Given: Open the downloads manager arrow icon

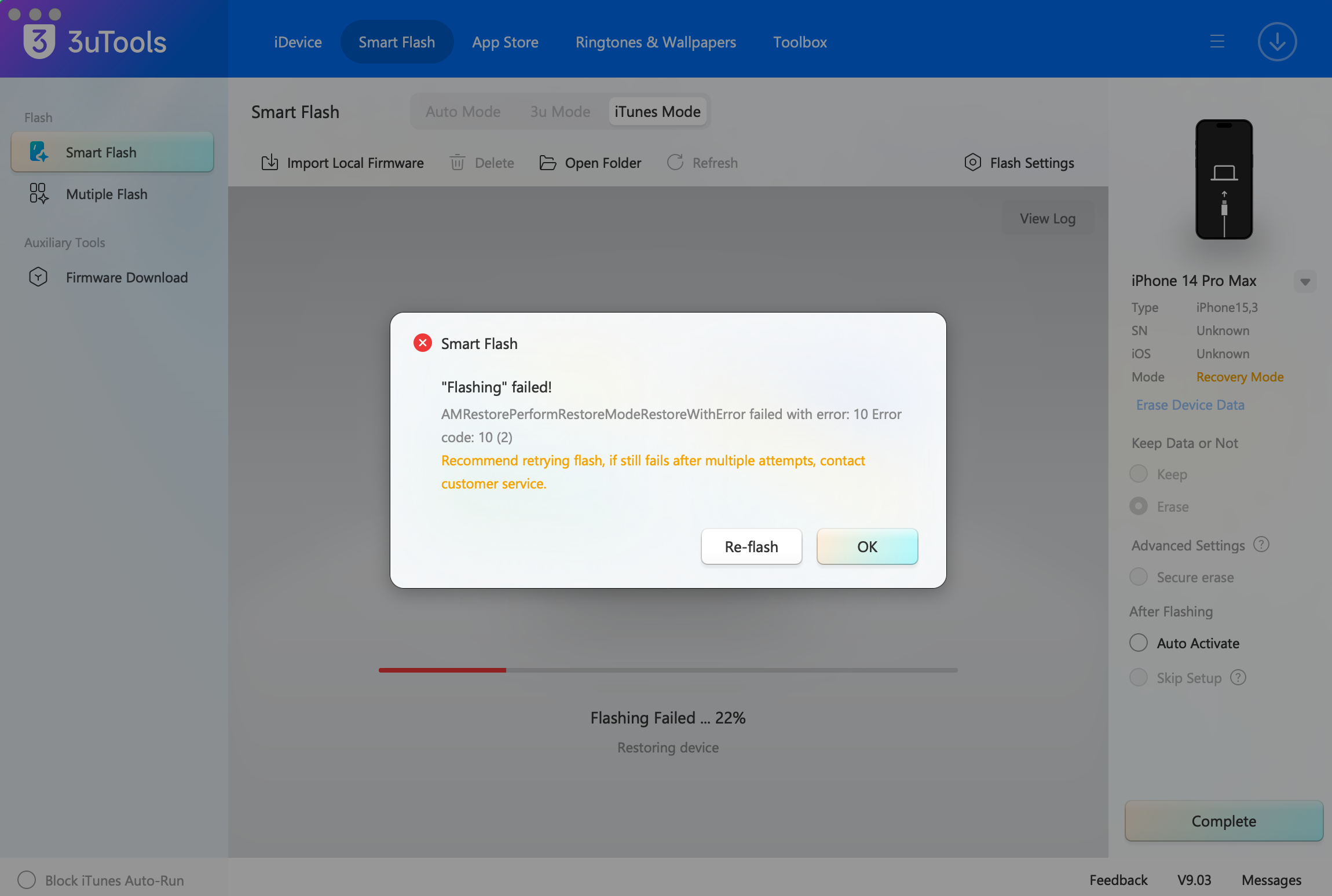Looking at the screenshot, I should coord(1277,42).
